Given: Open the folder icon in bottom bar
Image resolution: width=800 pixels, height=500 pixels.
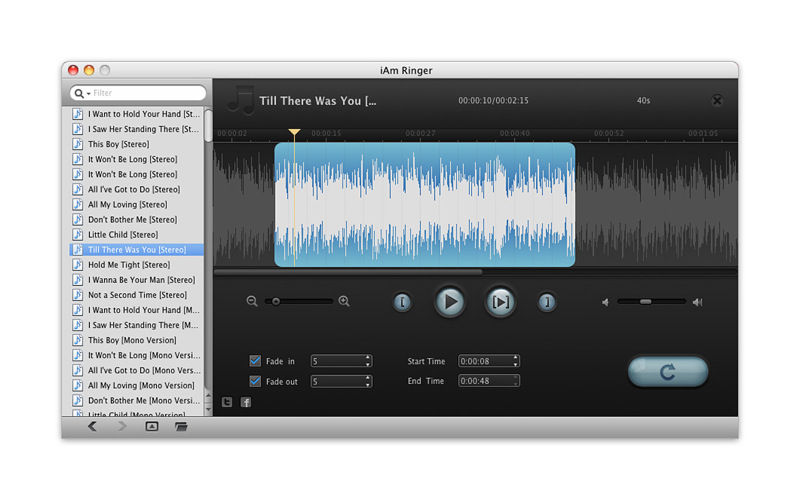Looking at the screenshot, I should (181, 426).
